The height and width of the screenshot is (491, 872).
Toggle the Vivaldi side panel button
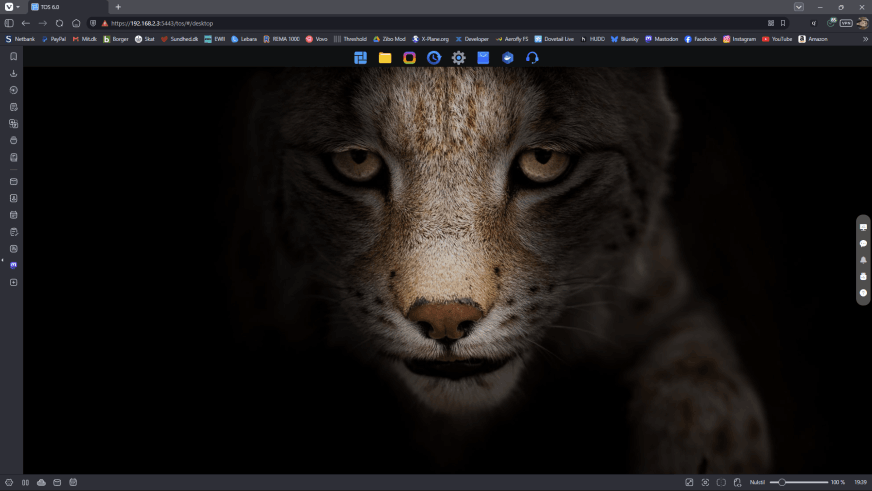tap(9, 23)
